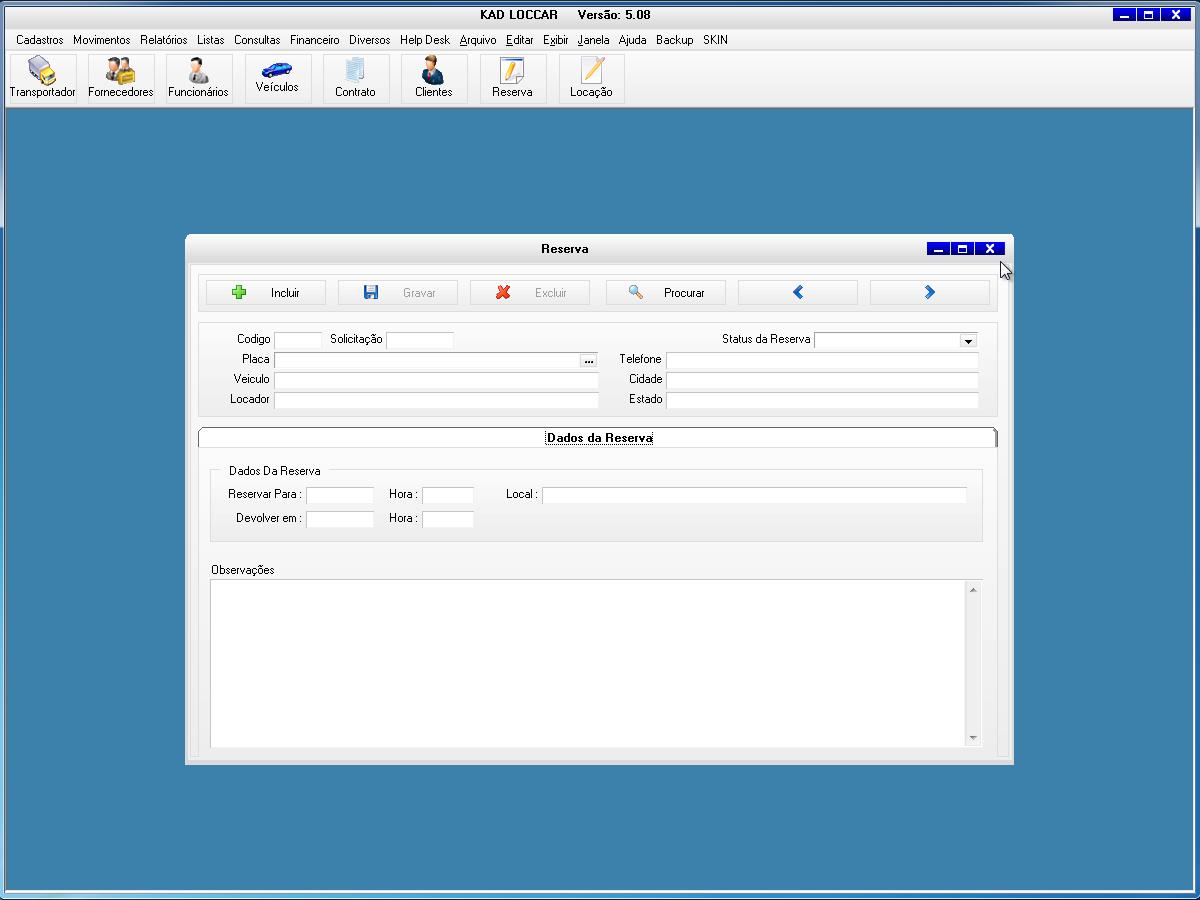The height and width of the screenshot is (900, 1200).
Task: Focus the Local input field
Action: (755, 495)
